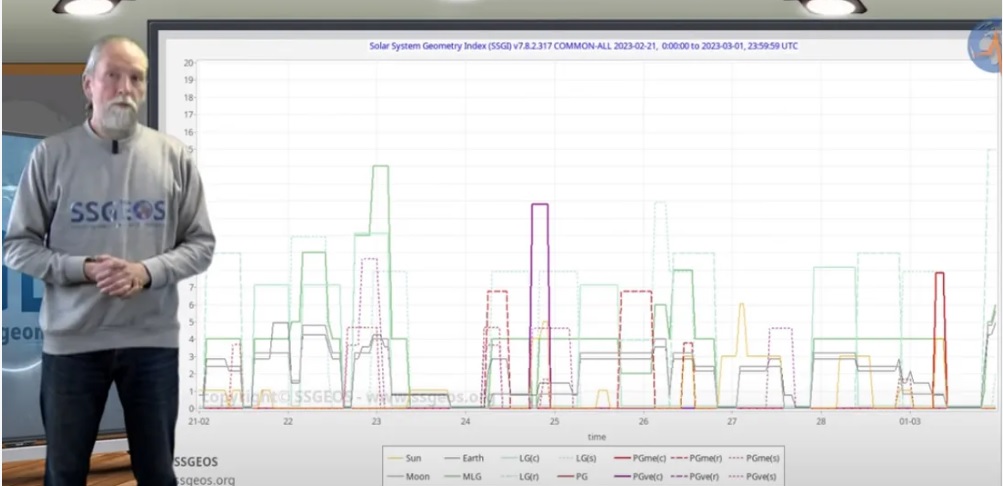Click the PG legend marker
This screenshot has width=1003, height=486.
(569, 477)
